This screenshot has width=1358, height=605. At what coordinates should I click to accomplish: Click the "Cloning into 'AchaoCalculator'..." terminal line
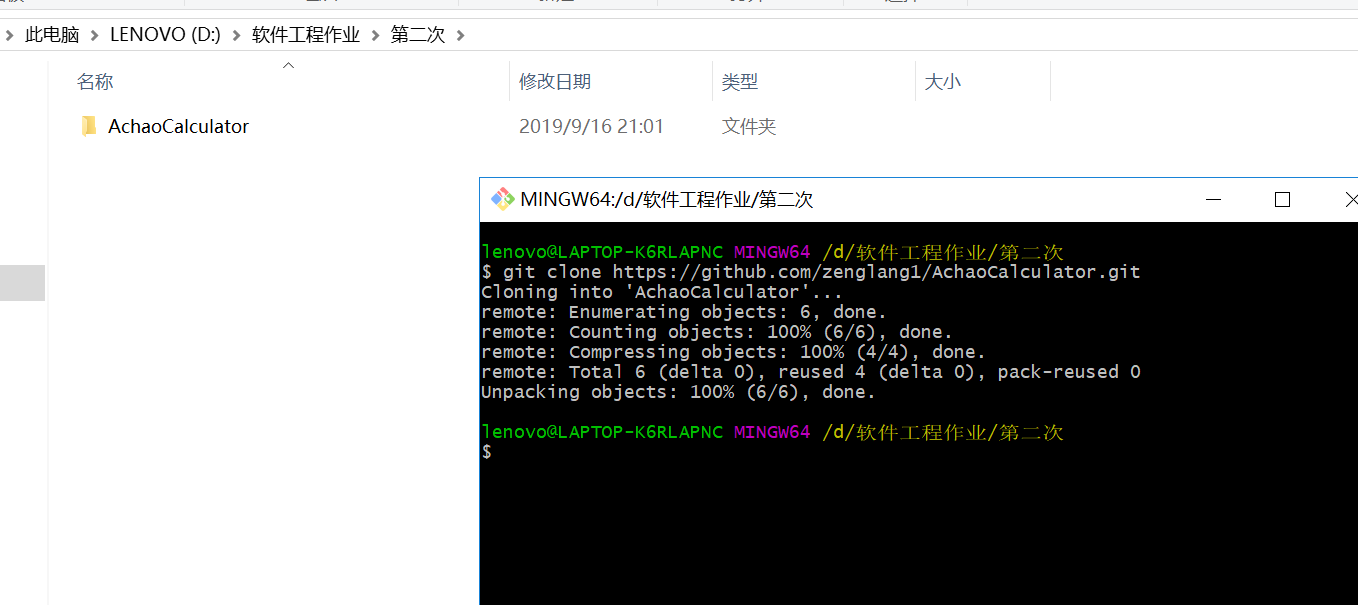[x=662, y=292]
